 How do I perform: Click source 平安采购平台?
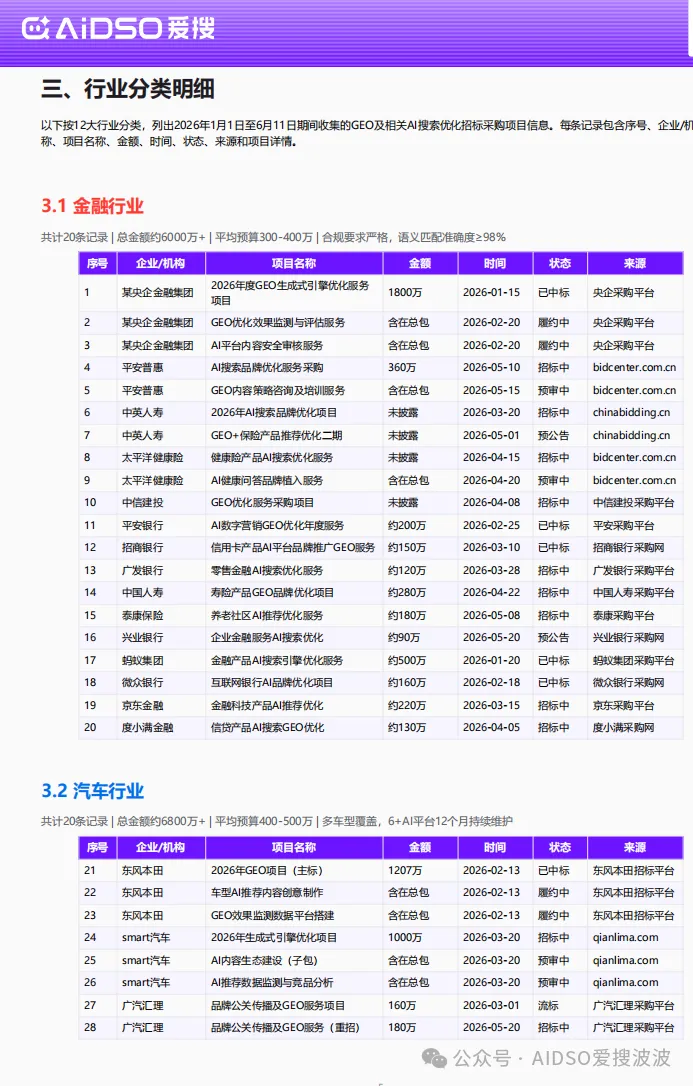624,525
